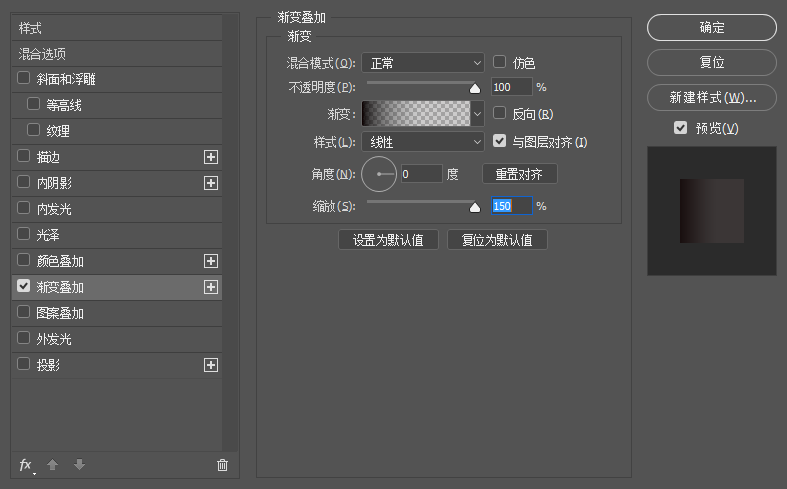Click the 新建样式 button
Viewport: 787px width, 489px height.
coord(712,97)
